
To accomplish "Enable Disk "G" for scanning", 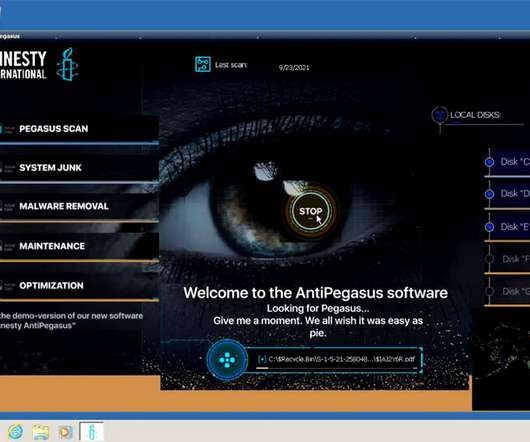I will click(489, 291).
